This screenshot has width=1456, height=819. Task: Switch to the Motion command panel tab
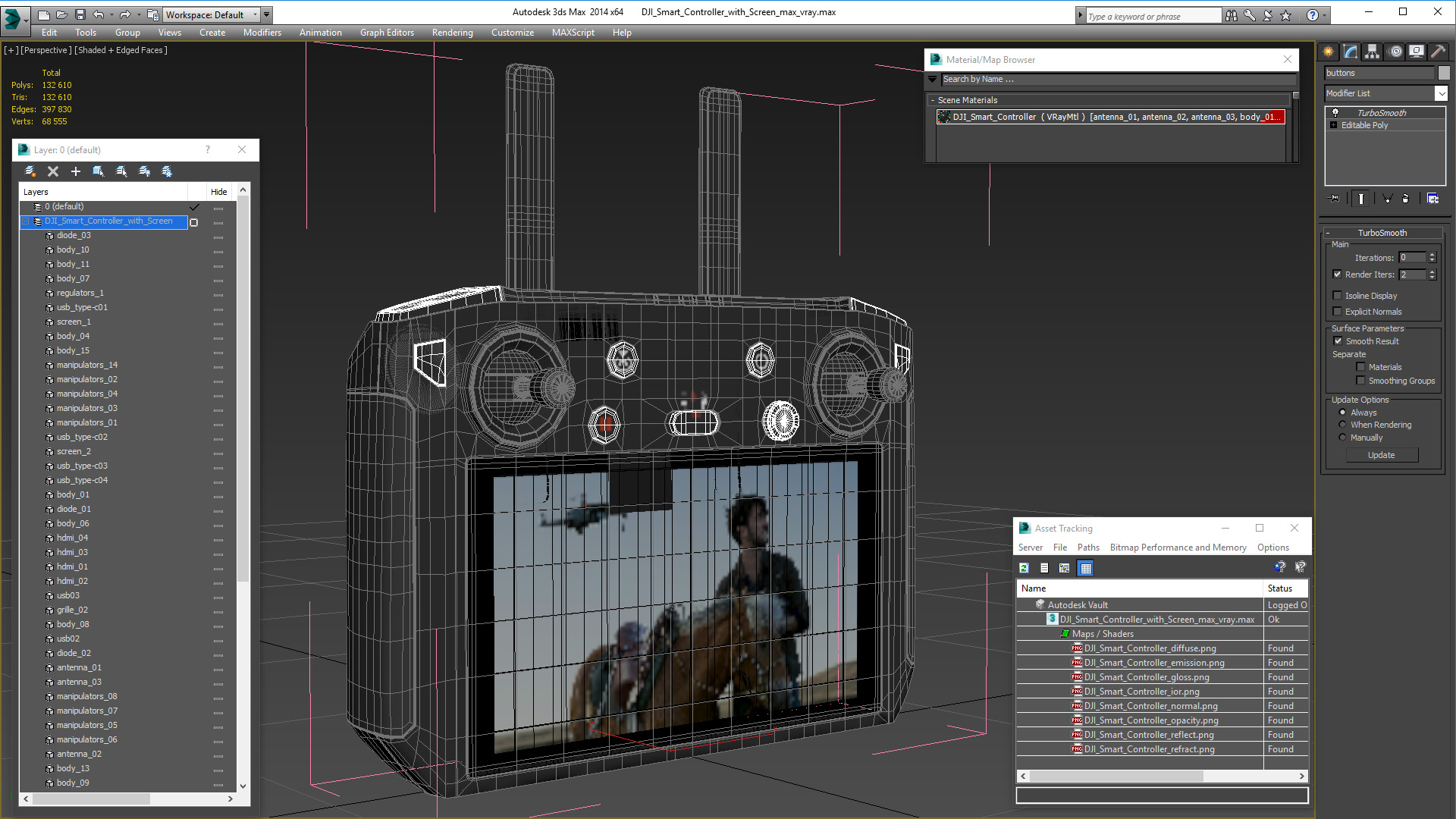1395,52
